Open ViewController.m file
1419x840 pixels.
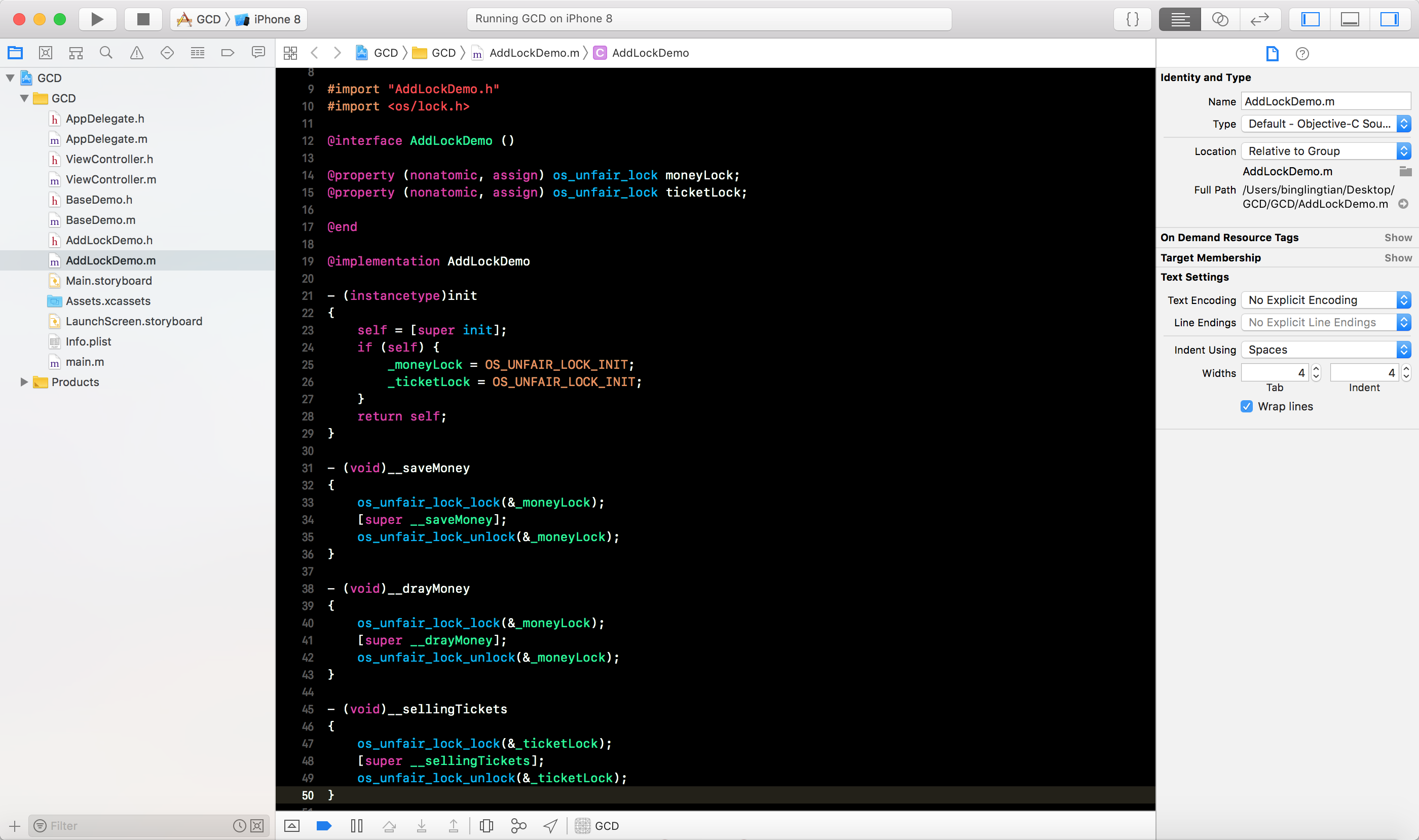coord(111,179)
